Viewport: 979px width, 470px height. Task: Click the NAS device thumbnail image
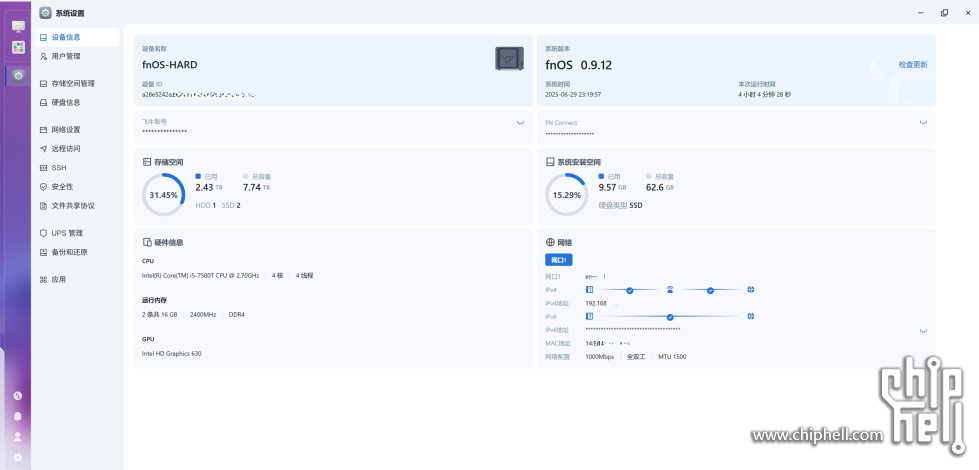pos(509,58)
